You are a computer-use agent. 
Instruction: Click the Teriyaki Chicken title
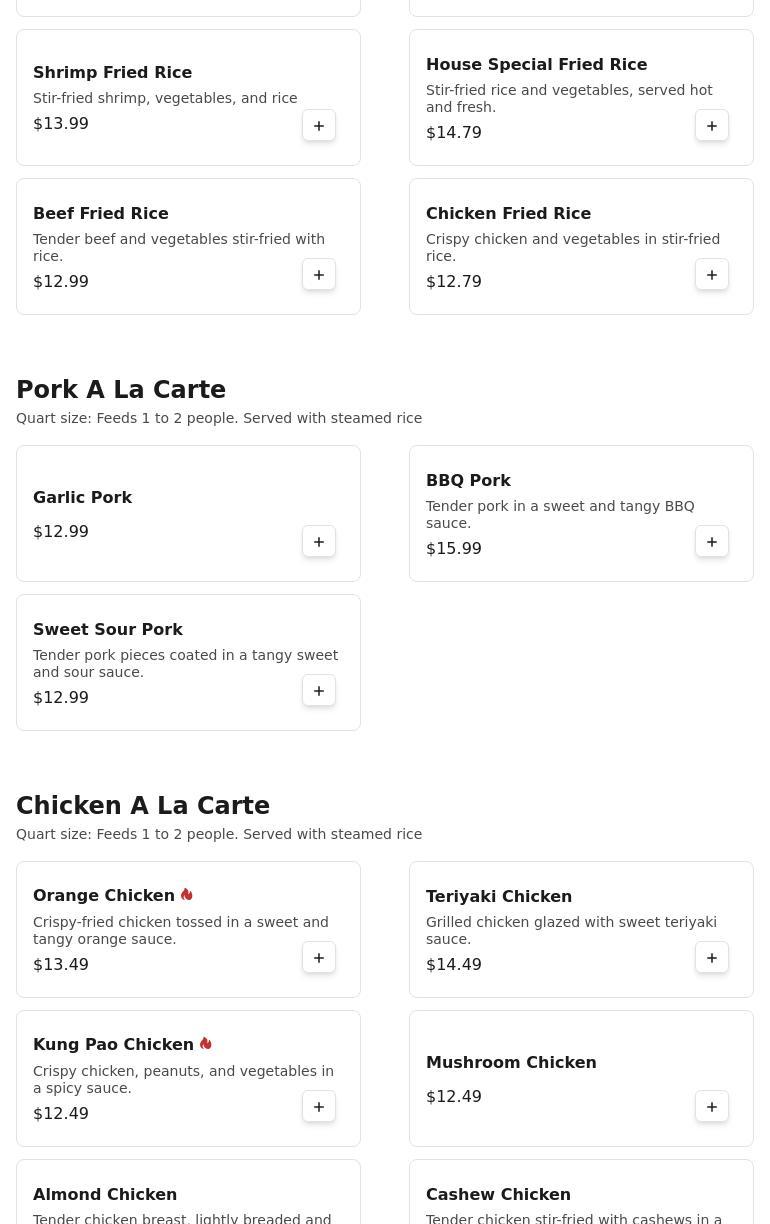(499, 897)
